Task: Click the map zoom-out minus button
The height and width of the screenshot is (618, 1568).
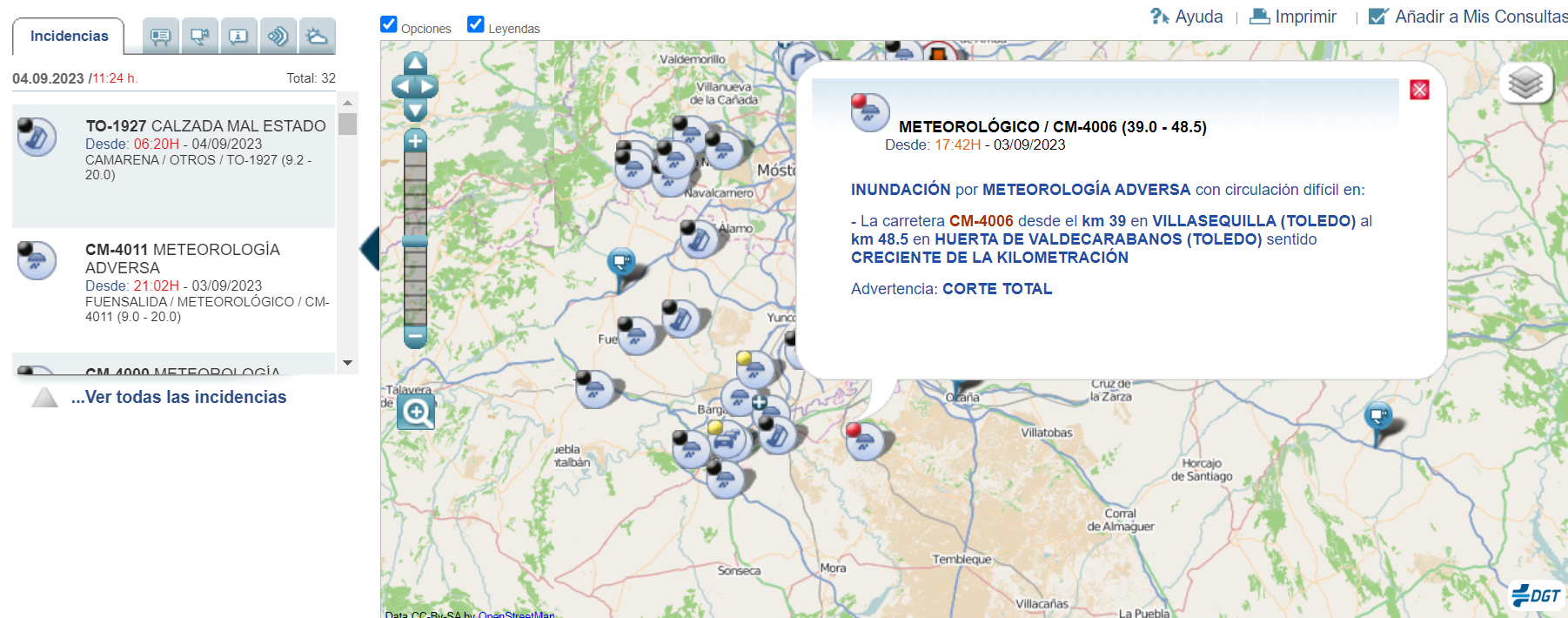Action: [416, 336]
